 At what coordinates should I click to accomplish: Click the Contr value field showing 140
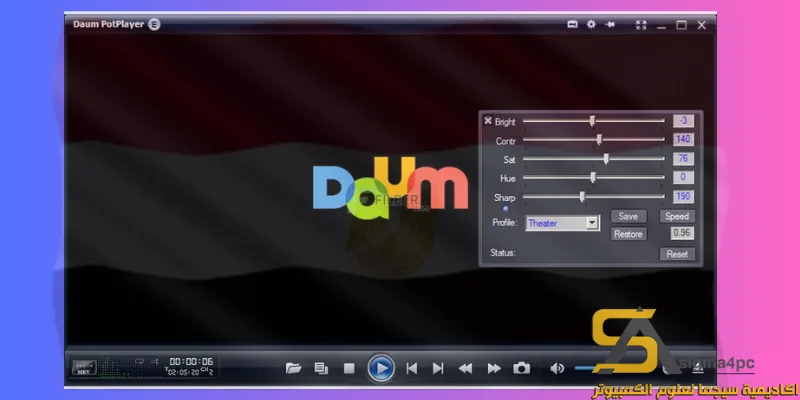point(684,139)
